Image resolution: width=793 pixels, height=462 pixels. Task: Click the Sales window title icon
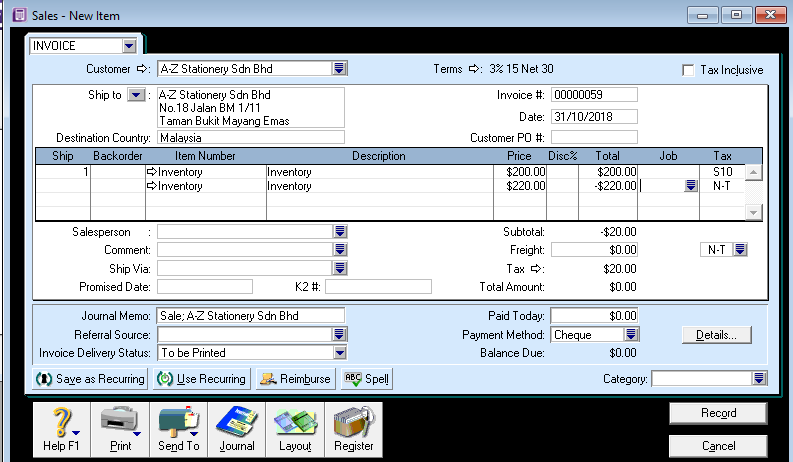click(x=19, y=15)
